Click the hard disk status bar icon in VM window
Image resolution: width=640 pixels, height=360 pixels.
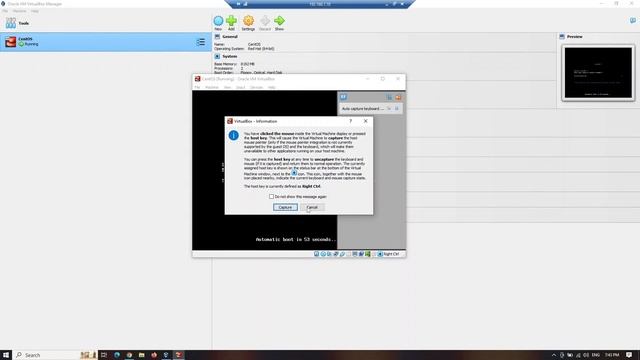(x=316, y=254)
